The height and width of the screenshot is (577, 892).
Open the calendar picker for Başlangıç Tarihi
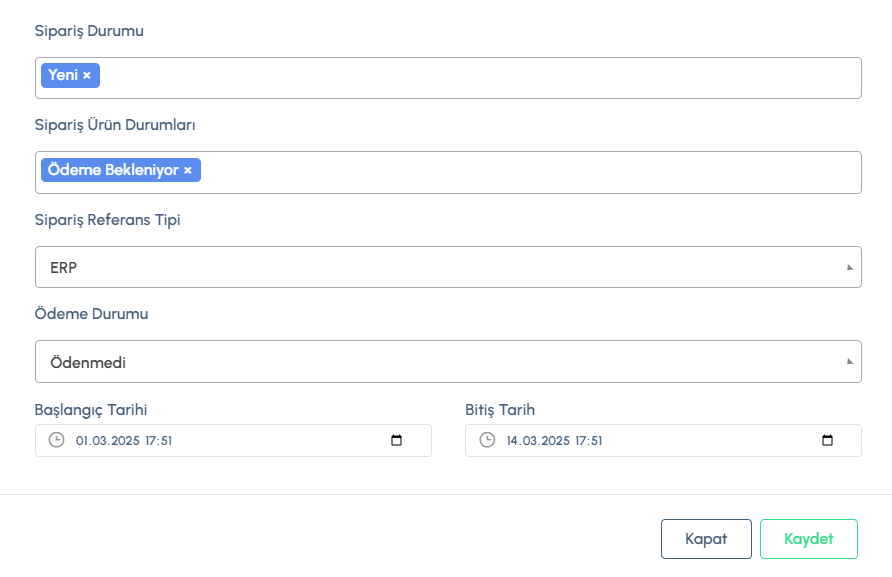397,440
